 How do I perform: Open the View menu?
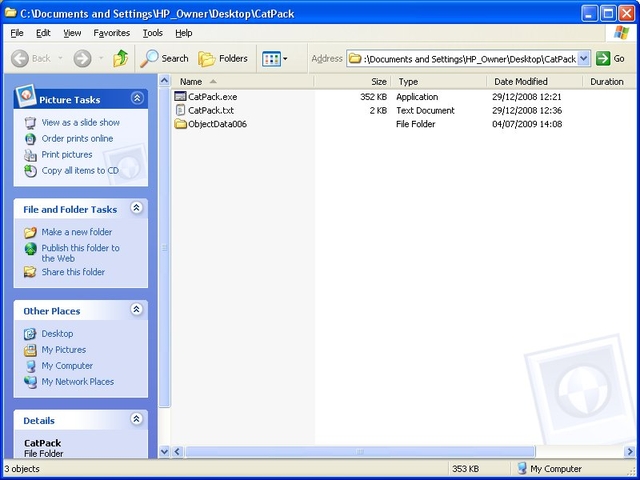[72, 33]
